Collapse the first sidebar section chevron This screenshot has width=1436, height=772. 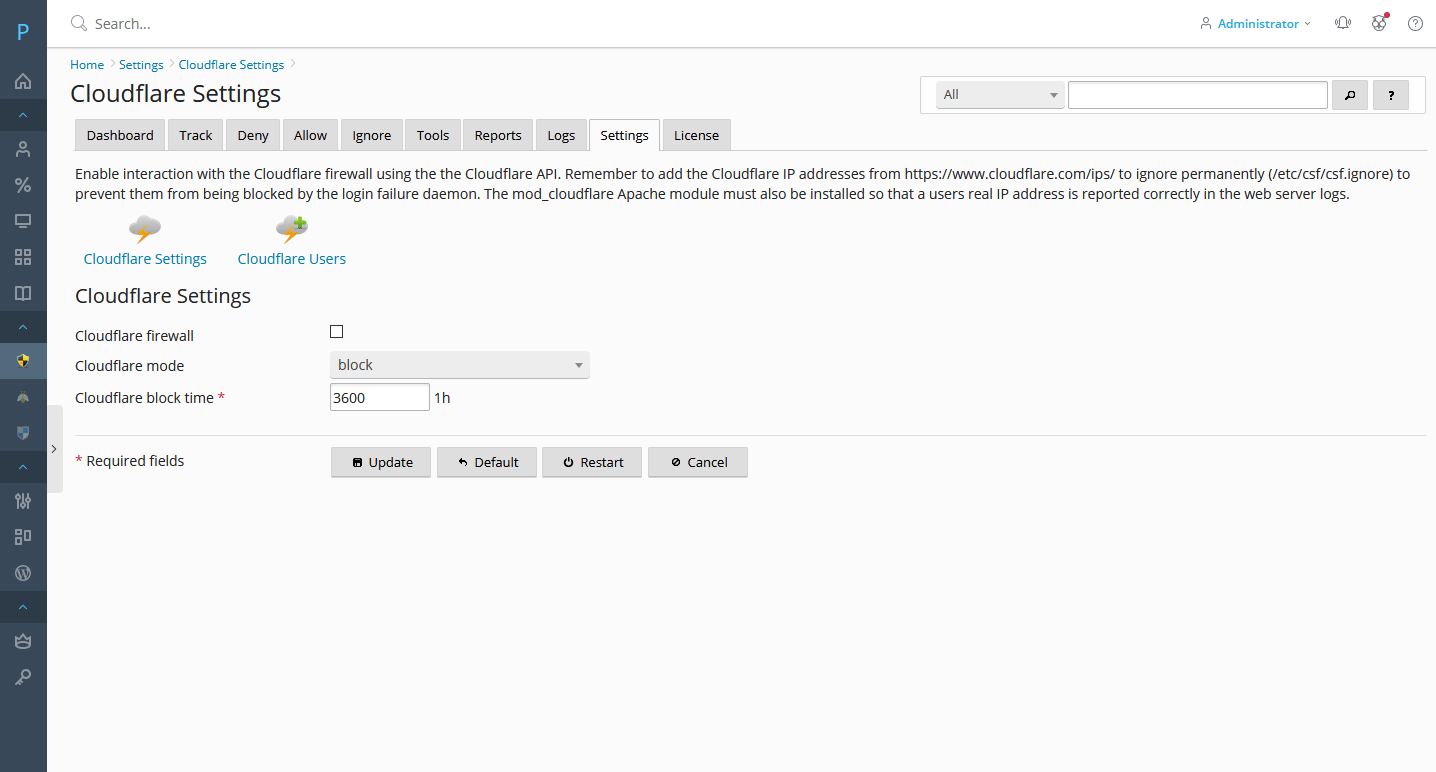(x=23, y=116)
